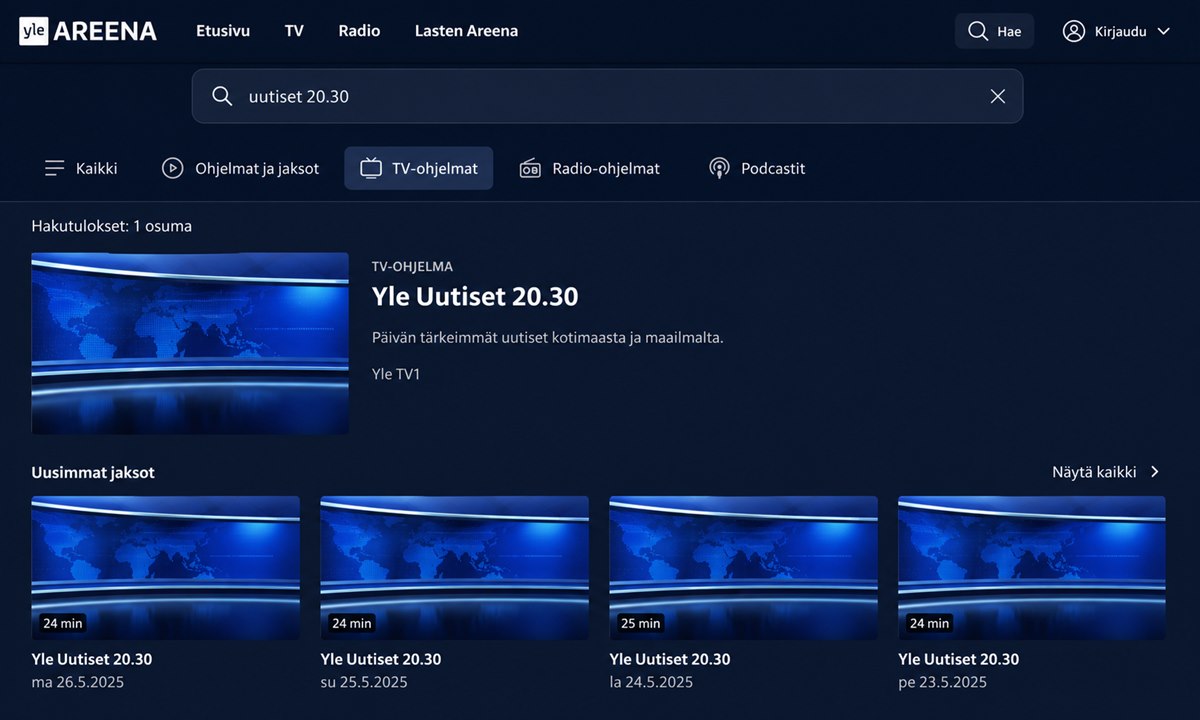The image size is (1200, 720).
Task: Open the Yle Uutiset 20.30 program thumbnail
Action: (x=190, y=343)
